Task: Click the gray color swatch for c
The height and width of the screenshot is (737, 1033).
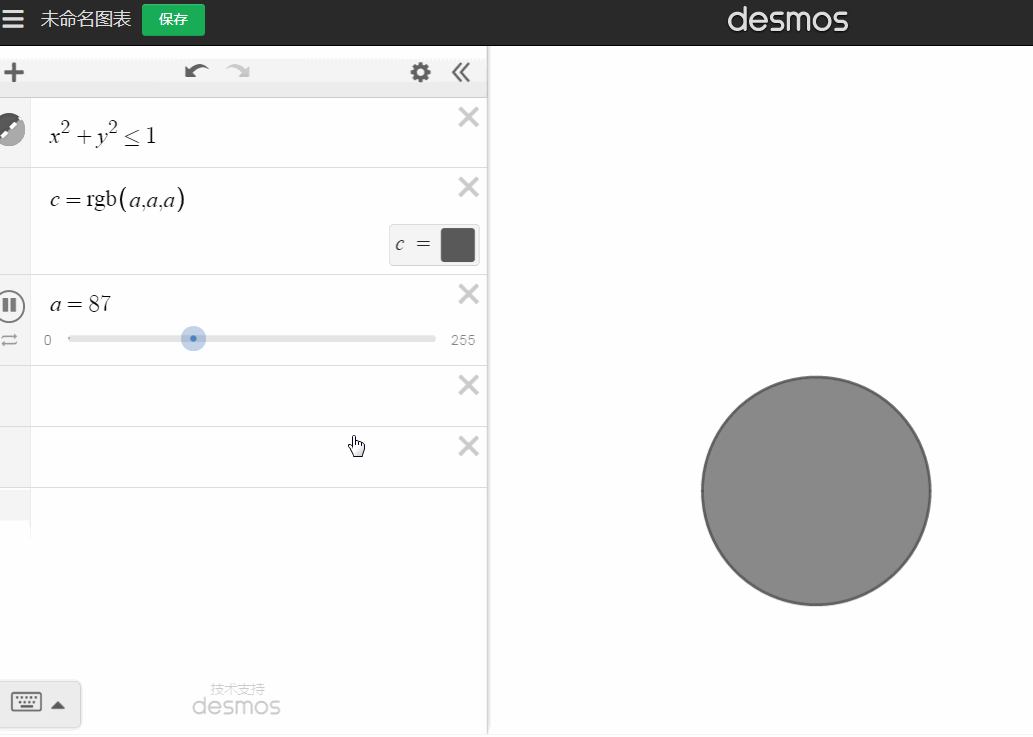Action: coord(458,245)
